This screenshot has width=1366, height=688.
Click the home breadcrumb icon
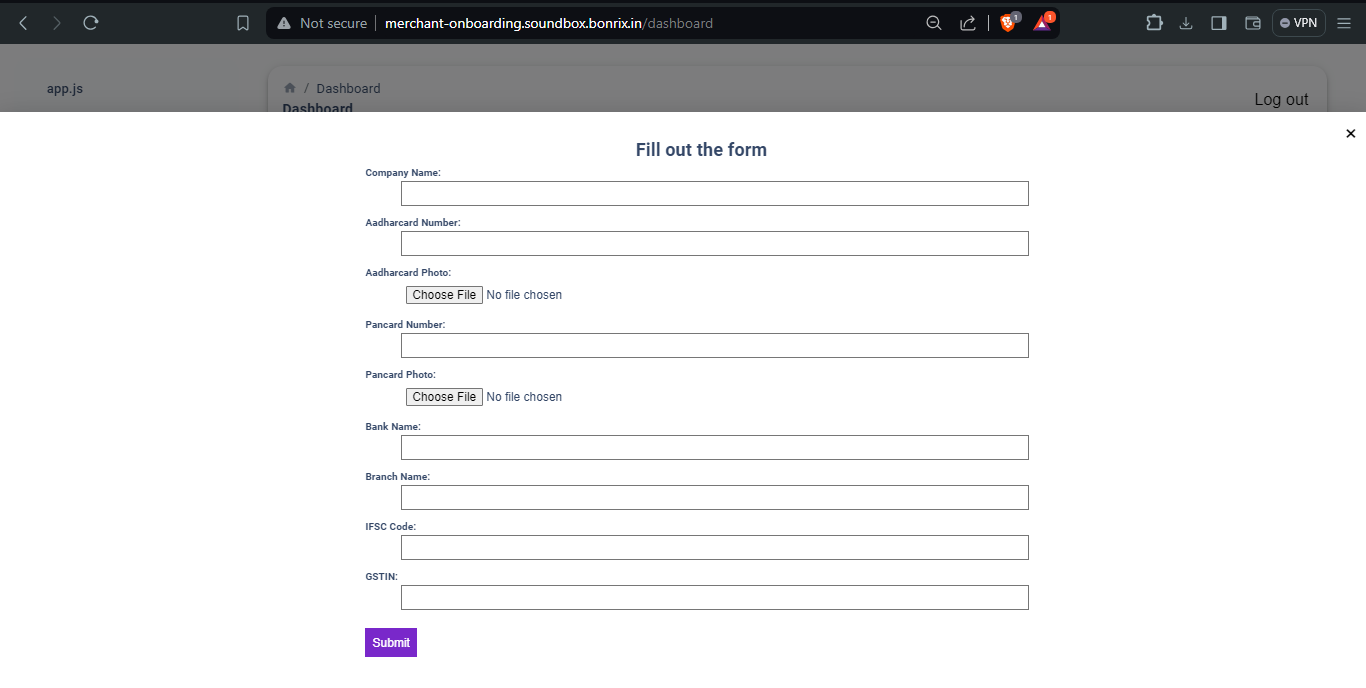(289, 88)
